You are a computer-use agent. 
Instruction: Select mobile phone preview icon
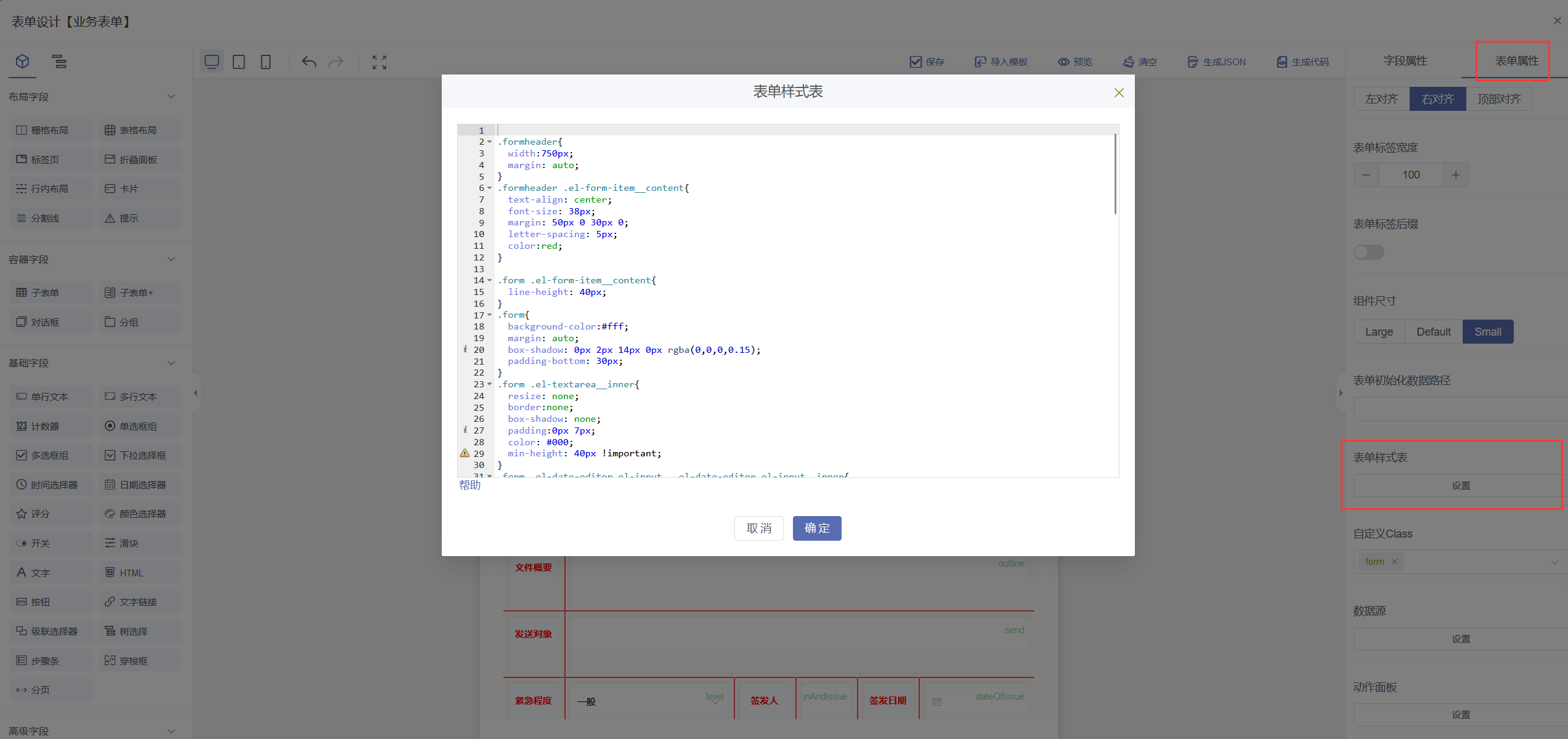click(266, 62)
